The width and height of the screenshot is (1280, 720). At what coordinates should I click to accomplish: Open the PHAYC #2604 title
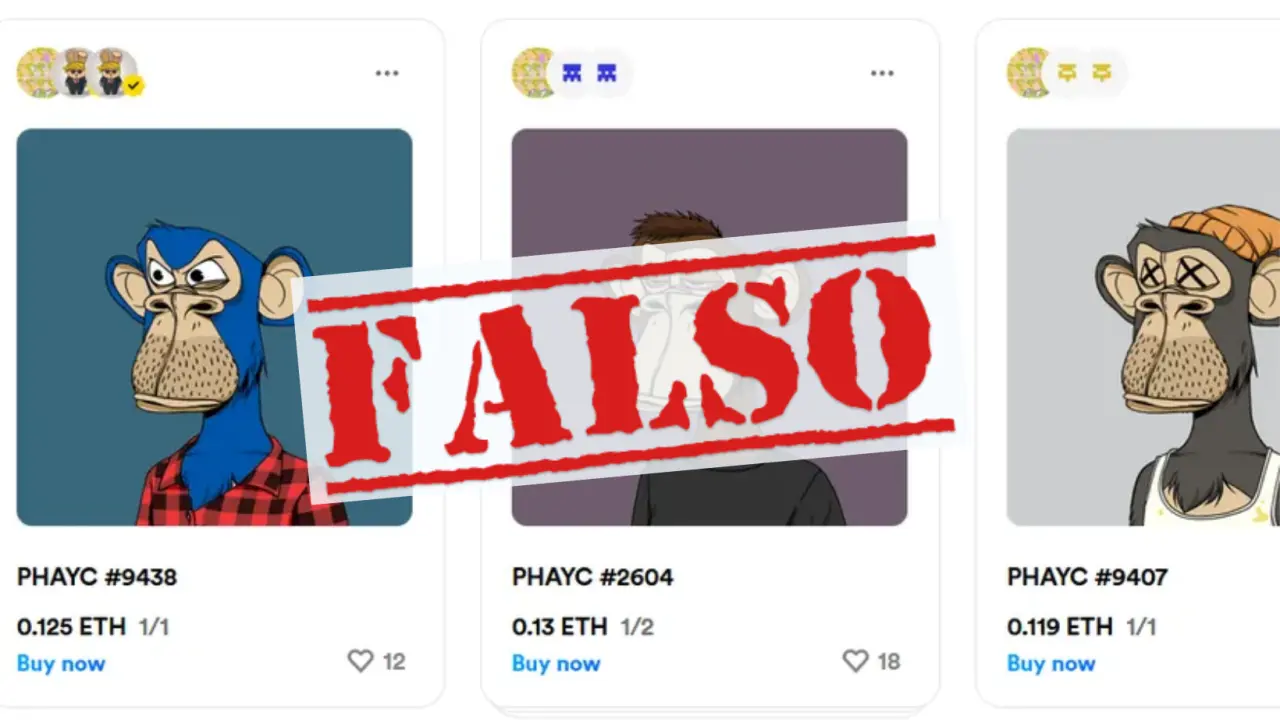pos(593,577)
